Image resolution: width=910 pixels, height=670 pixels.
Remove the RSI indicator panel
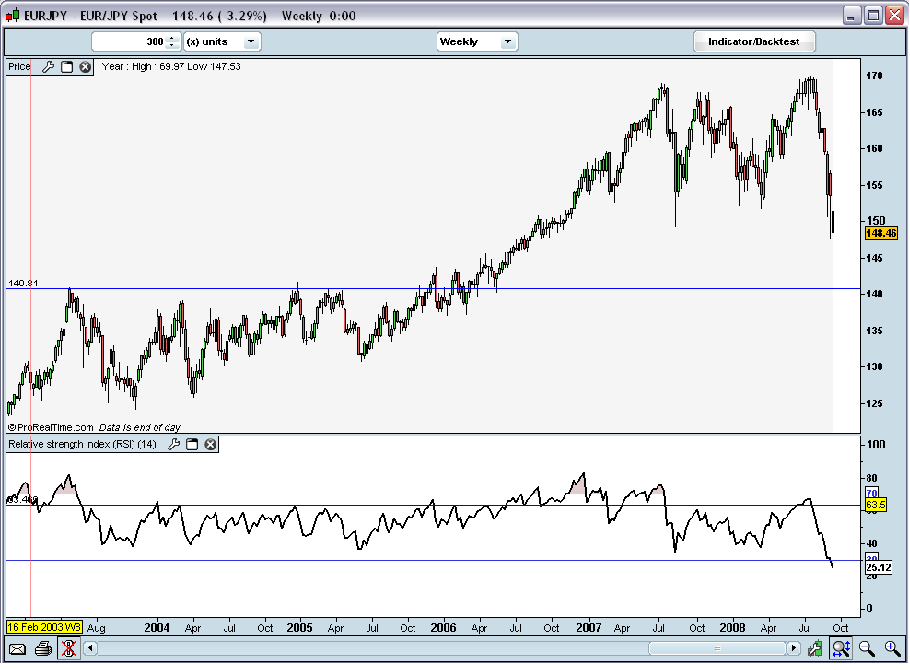[211, 444]
